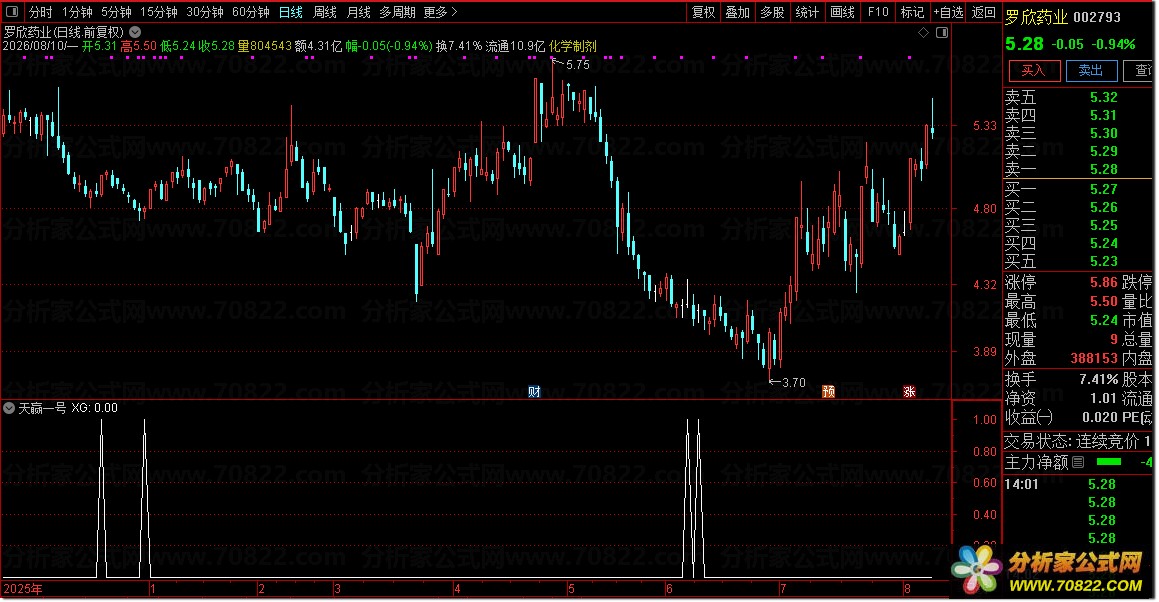This screenshot has height=602, width=1159.
Task: Click the green 主力净额 bar
Action: tap(1109, 462)
